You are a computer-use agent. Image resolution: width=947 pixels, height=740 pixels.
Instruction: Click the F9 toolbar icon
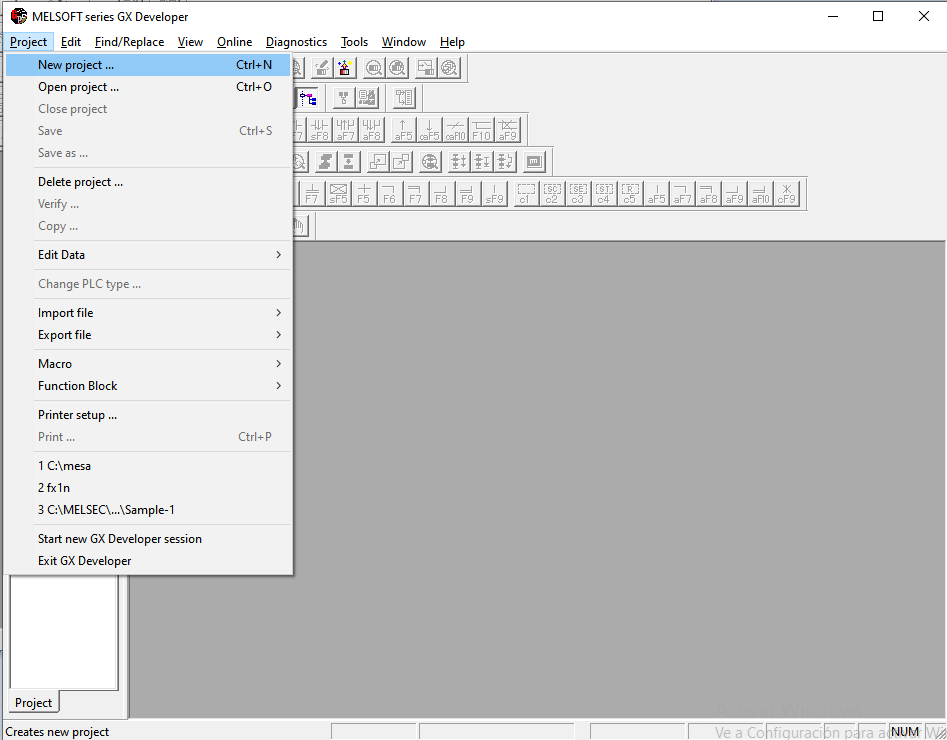[x=467, y=193]
